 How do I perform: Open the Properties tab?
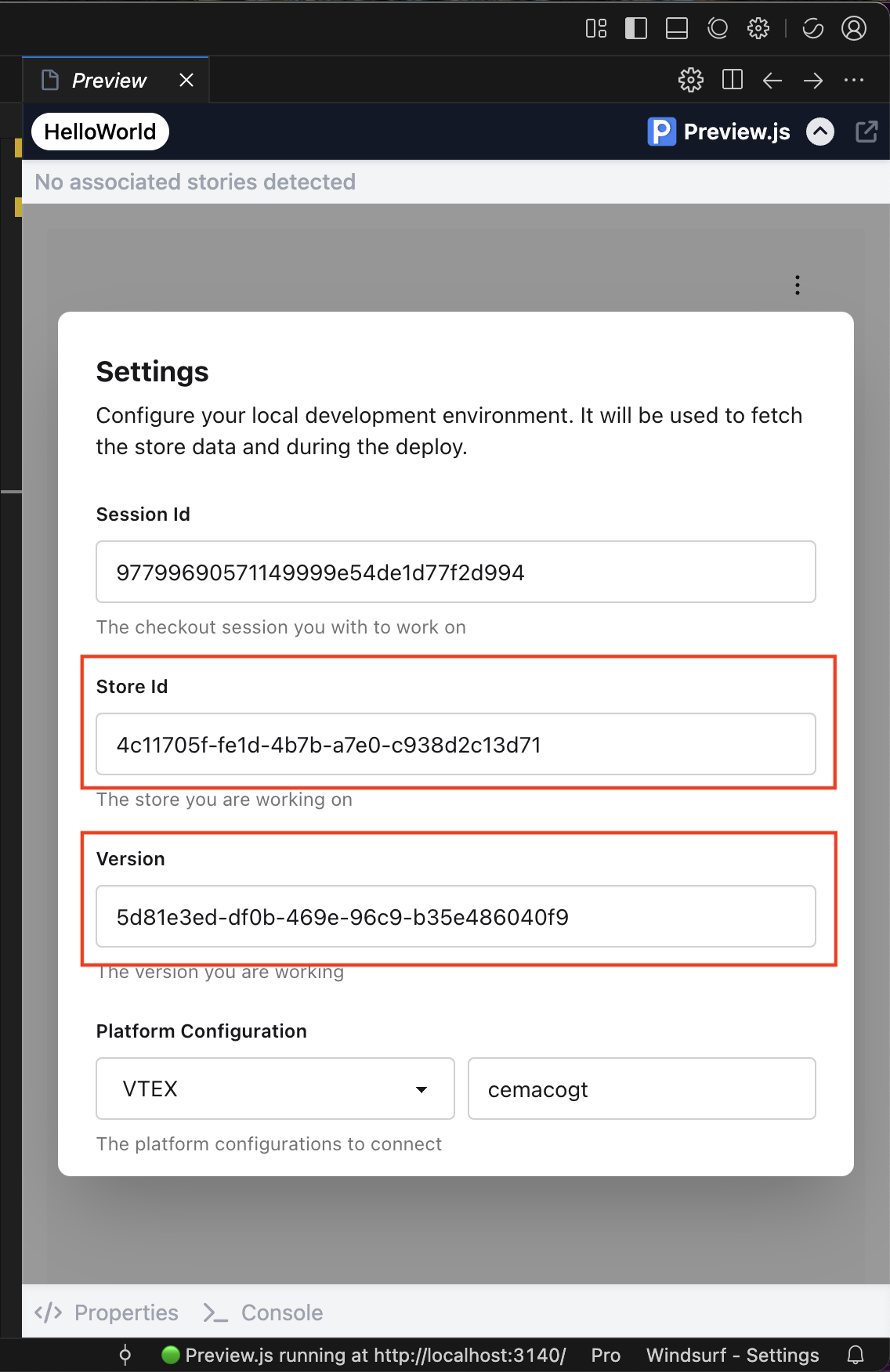(107, 1312)
